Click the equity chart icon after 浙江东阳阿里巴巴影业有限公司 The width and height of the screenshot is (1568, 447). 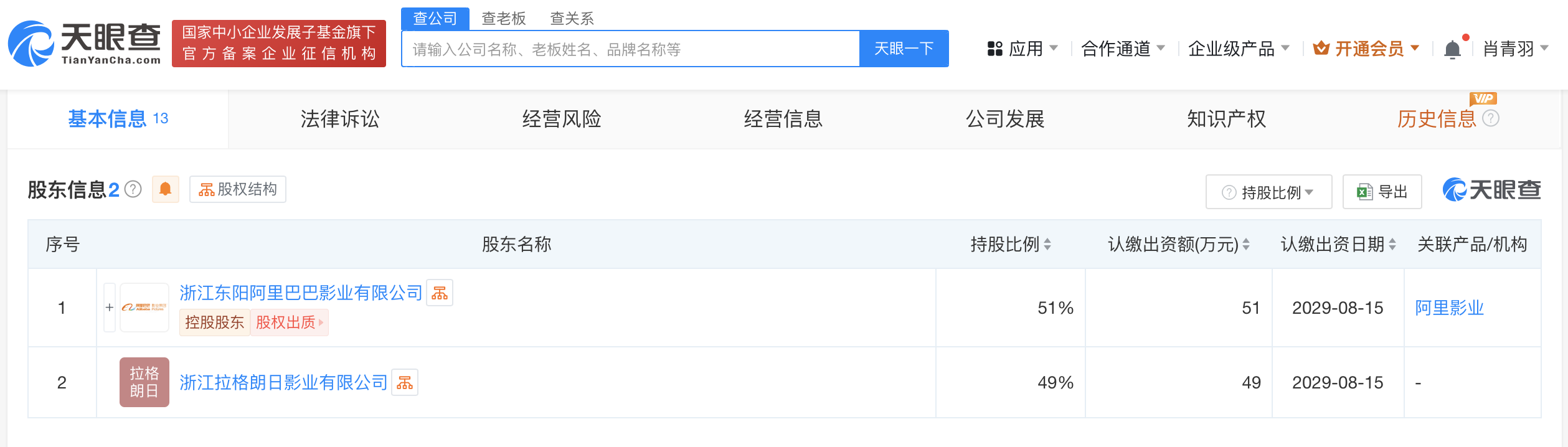click(x=440, y=293)
